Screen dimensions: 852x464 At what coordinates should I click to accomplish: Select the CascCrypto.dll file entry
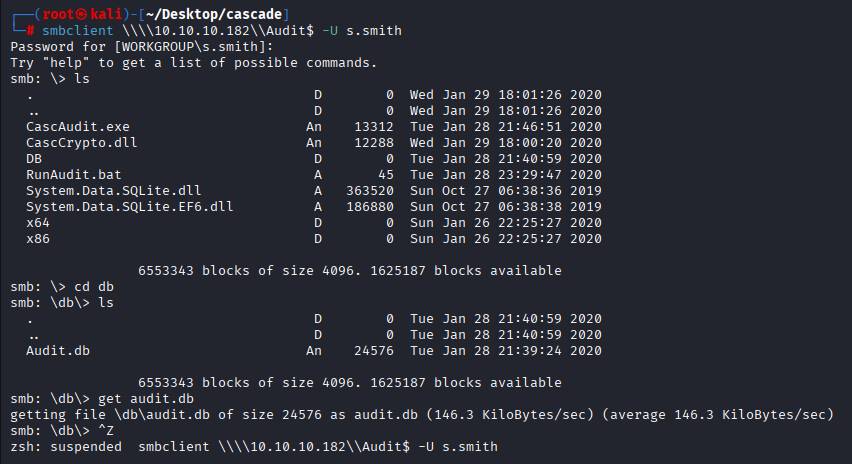[82, 142]
